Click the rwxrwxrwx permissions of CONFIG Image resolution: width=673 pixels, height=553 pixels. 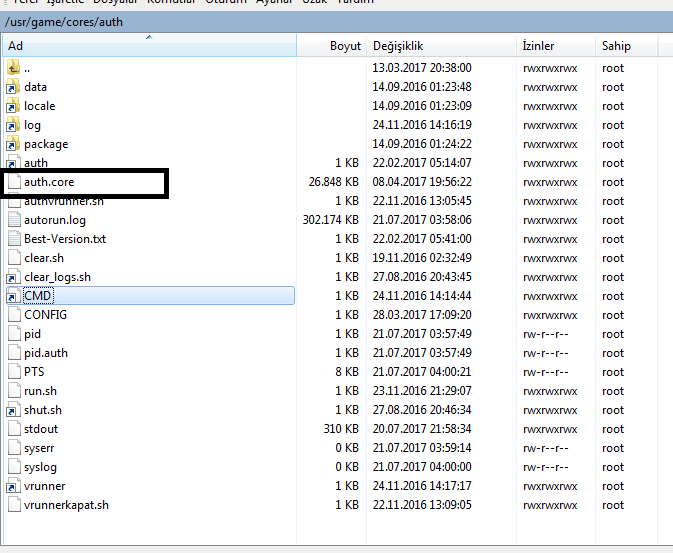pos(550,315)
